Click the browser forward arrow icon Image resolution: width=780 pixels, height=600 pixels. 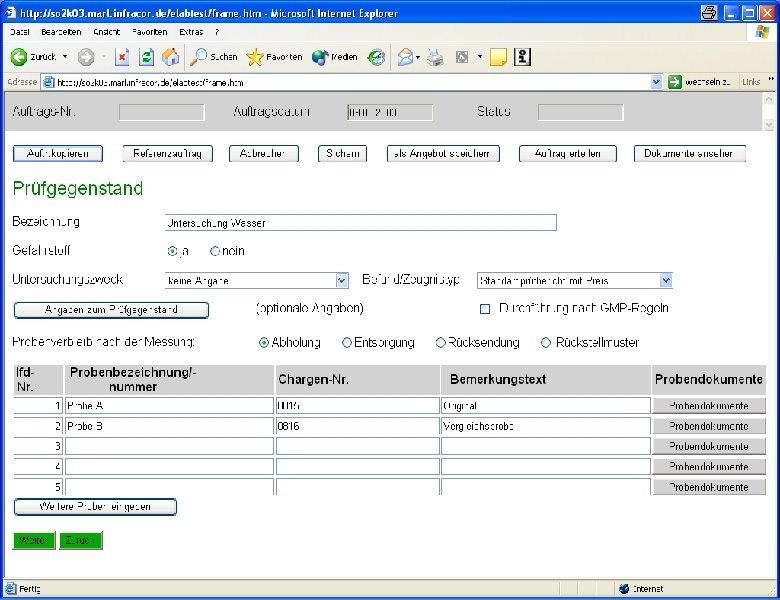tap(86, 57)
